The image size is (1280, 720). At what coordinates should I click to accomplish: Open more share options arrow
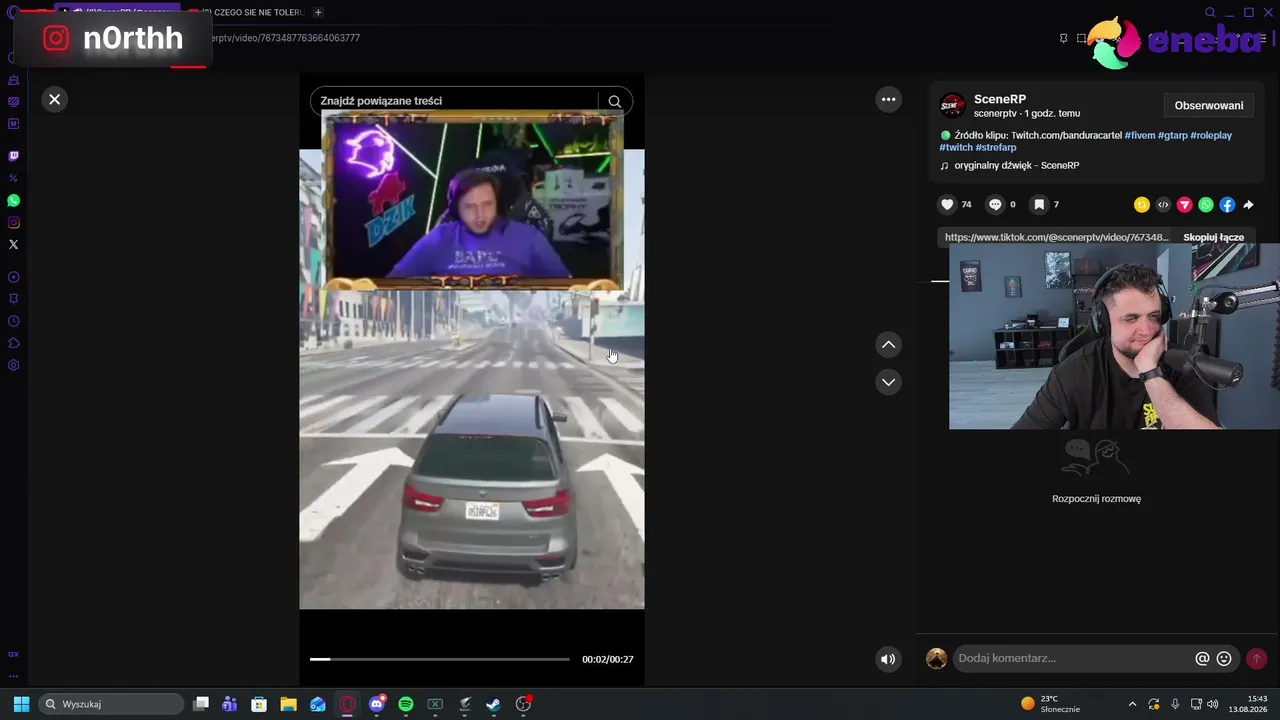1248,205
